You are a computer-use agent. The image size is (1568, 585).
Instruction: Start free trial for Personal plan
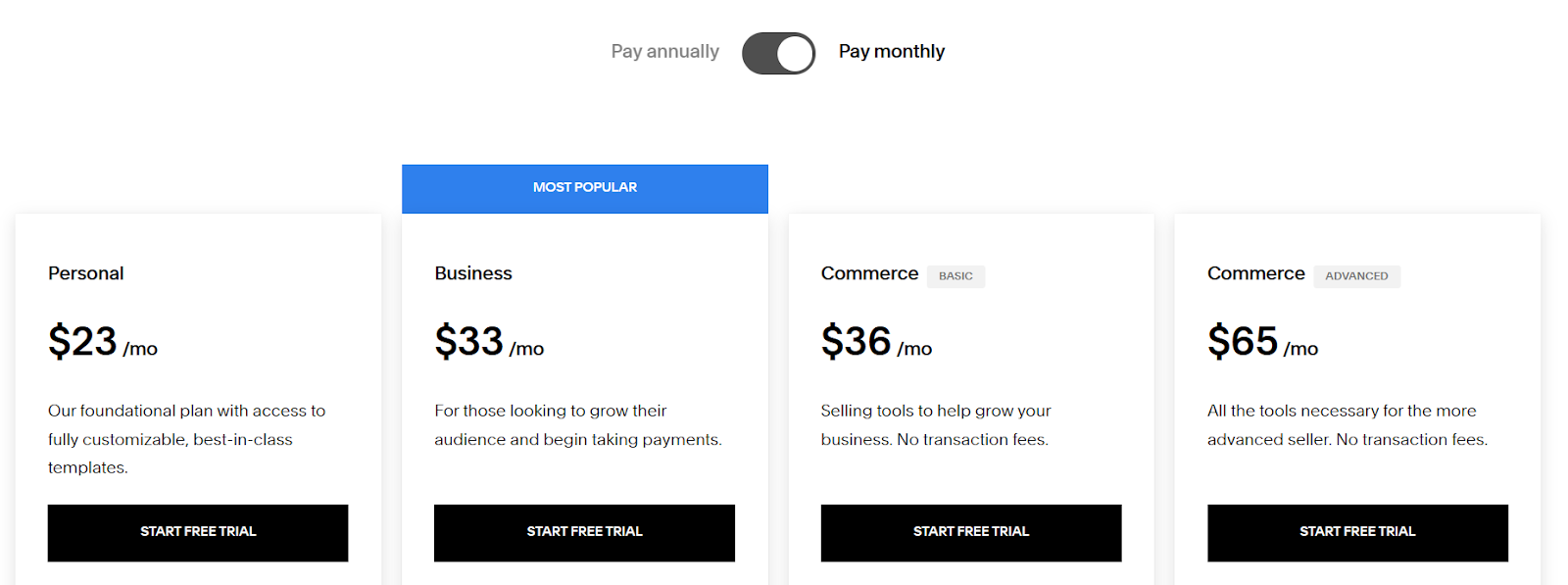tap(198, 533)
